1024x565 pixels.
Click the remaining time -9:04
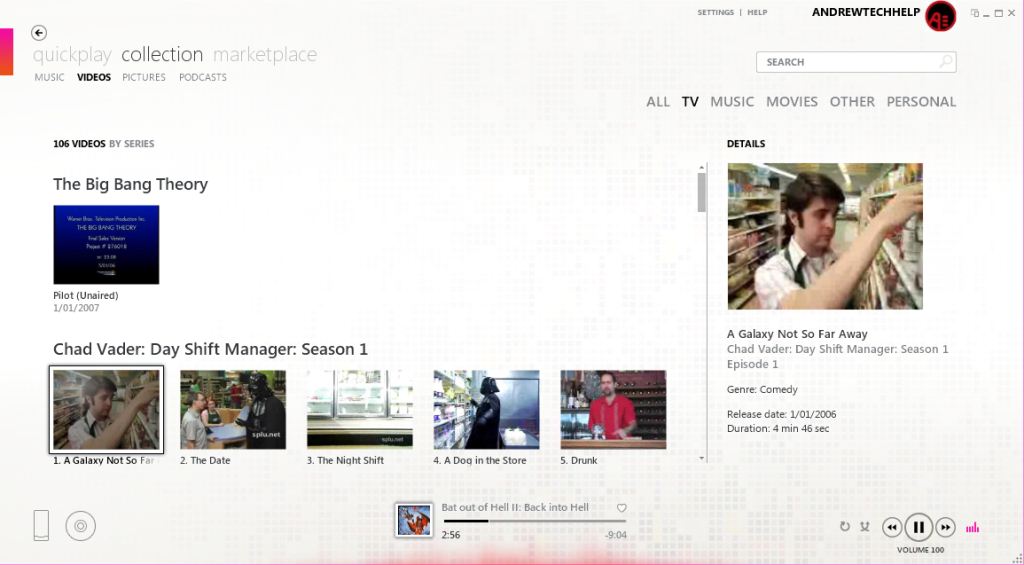(x=616, y=535)
